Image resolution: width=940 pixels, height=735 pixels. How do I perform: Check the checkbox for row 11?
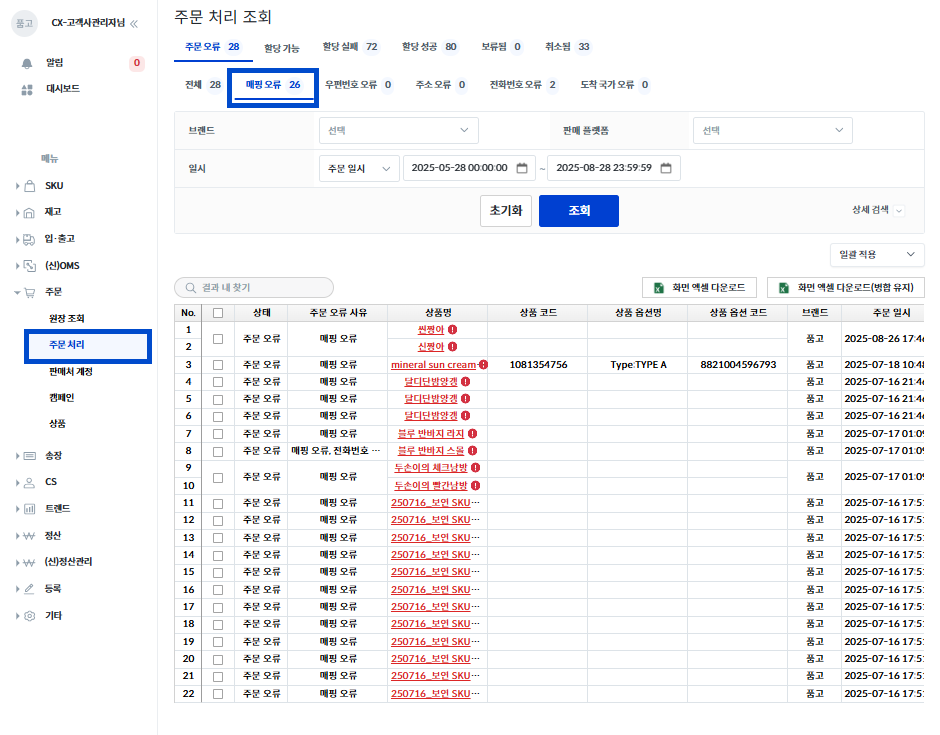218,503
